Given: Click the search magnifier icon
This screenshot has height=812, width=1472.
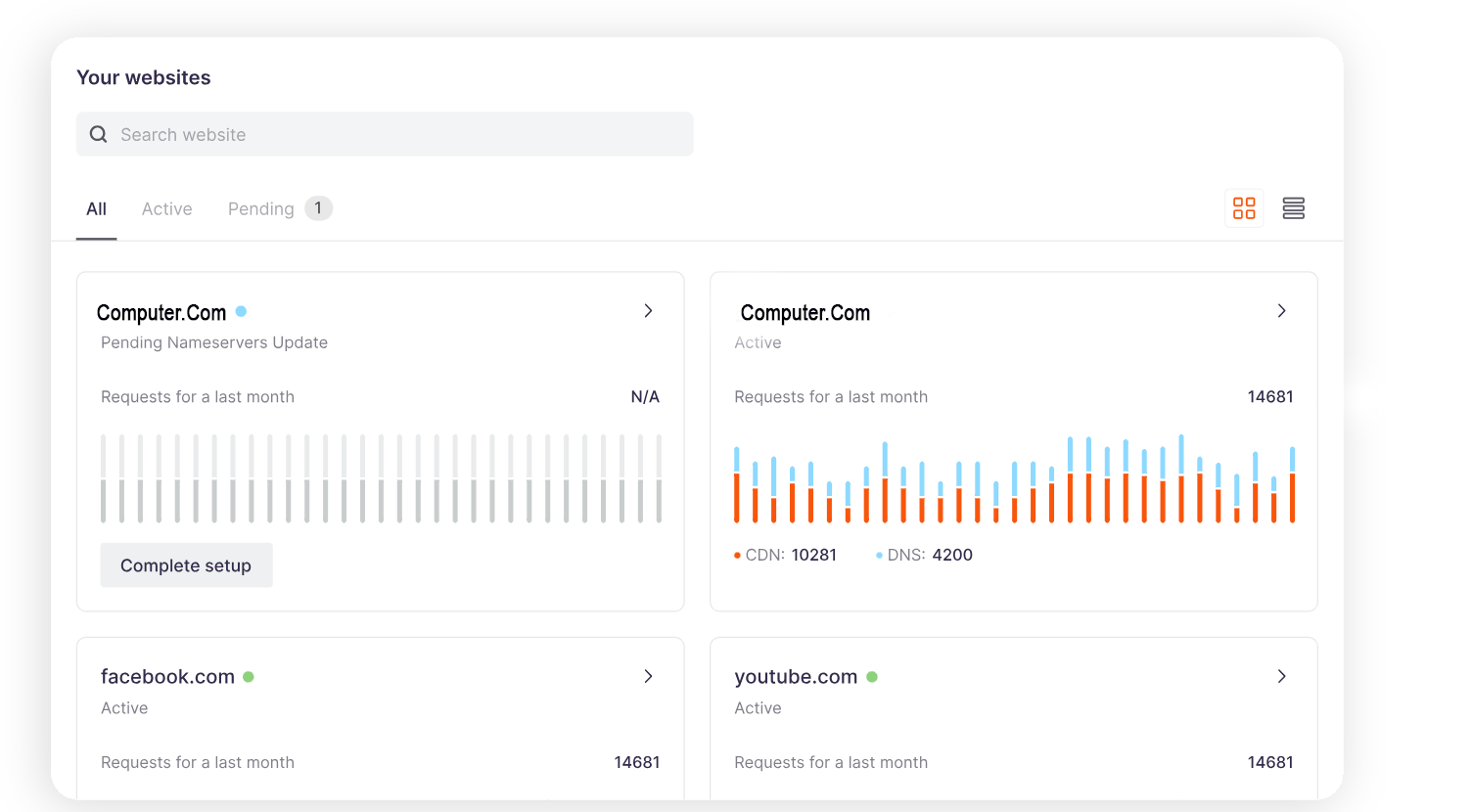Looking at the screenshot, I should click(98, 134).
